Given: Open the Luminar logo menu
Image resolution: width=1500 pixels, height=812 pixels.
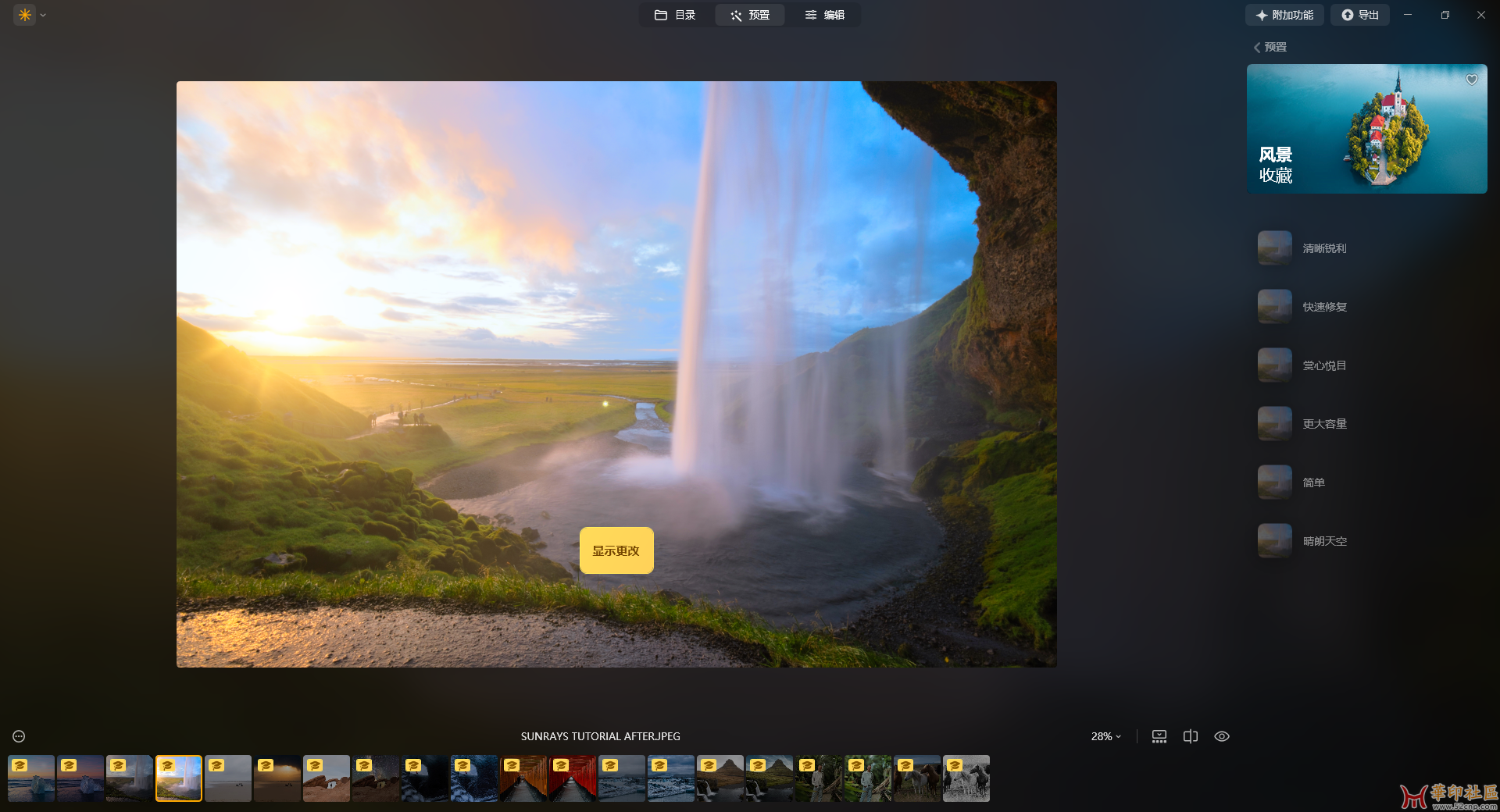Looking at the screenshot, I should tap(24, 15).
